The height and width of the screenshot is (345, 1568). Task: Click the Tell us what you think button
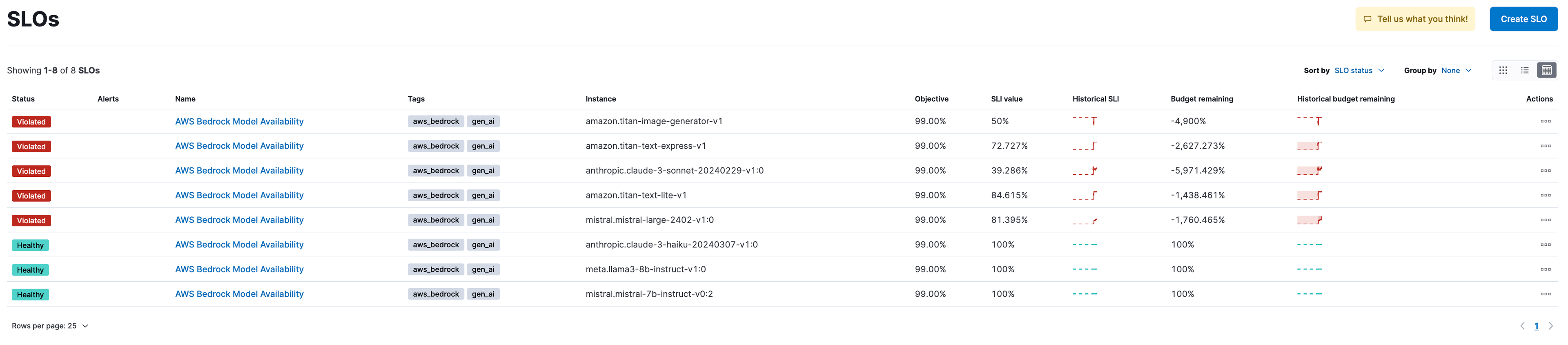point(1414,19)
